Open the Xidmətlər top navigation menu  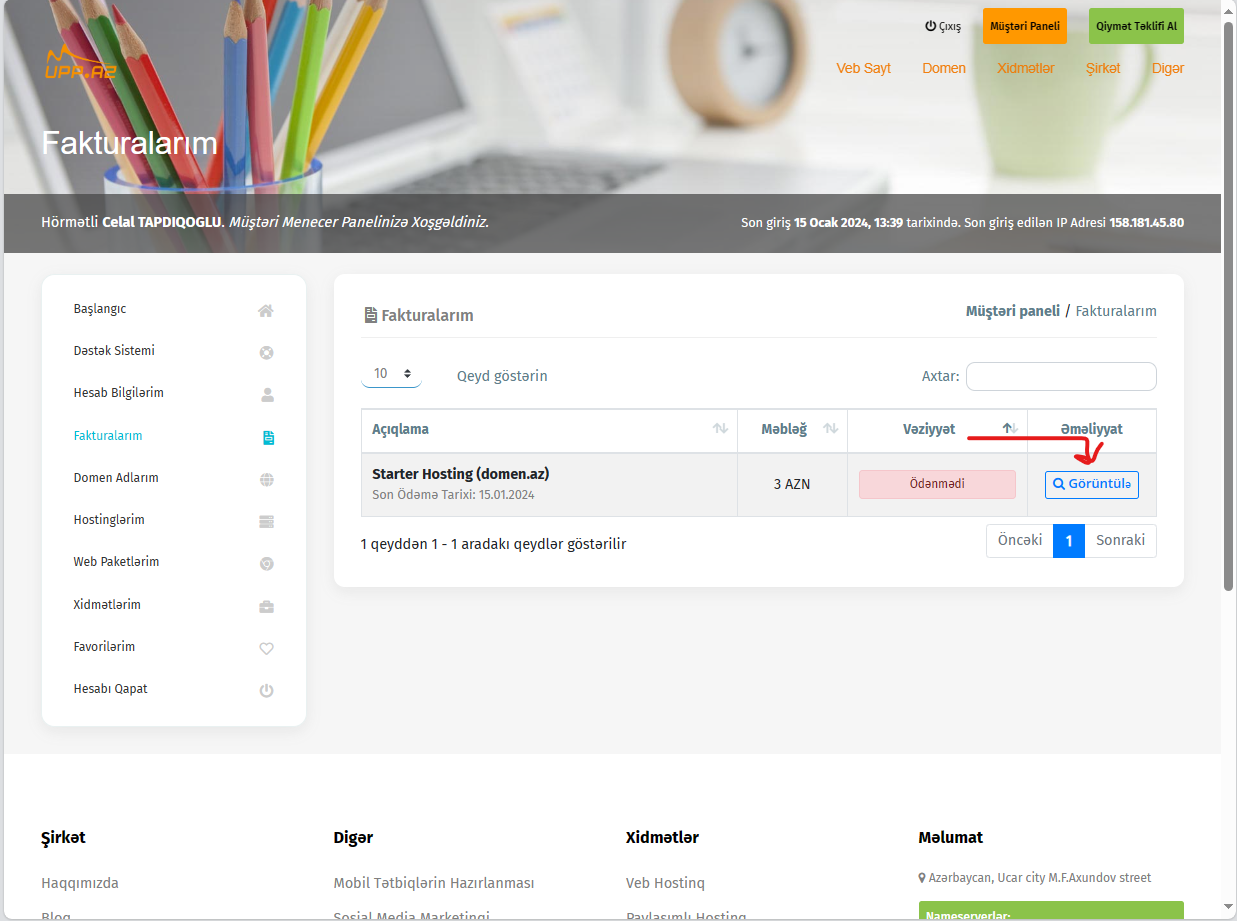(x=1025, y=68)
